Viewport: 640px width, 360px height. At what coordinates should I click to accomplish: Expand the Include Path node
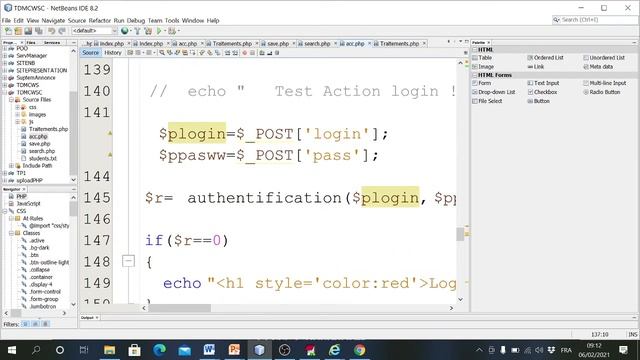tap(11, 166)
